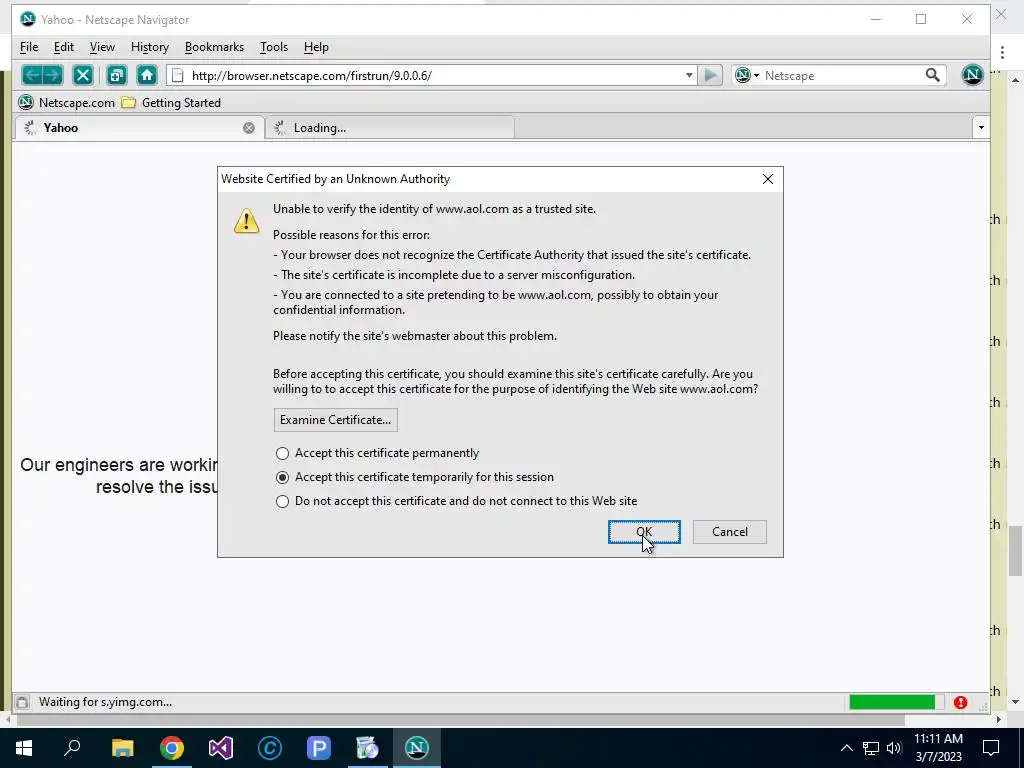This screenshot has height=768, width=1024.
Task: Click the background window's horizontal scrollbar
Action: click(x=460, y=720)
